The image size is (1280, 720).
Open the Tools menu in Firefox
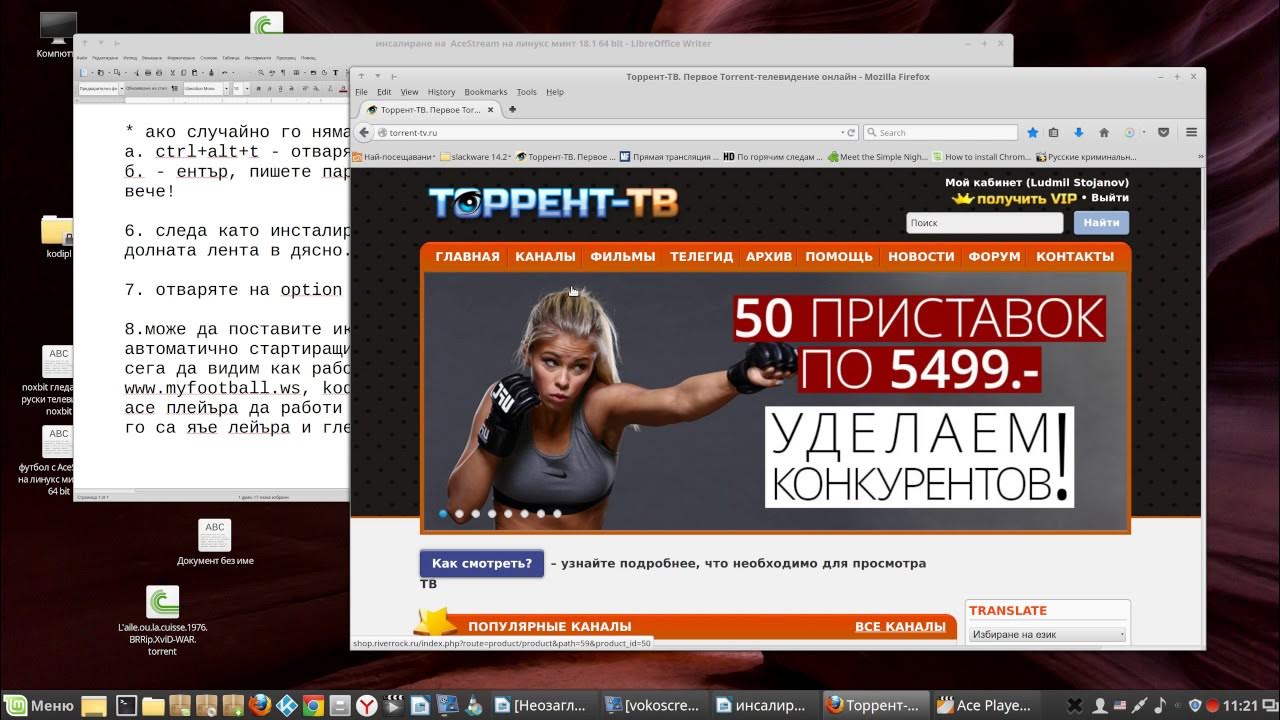(x=527, y=92)
